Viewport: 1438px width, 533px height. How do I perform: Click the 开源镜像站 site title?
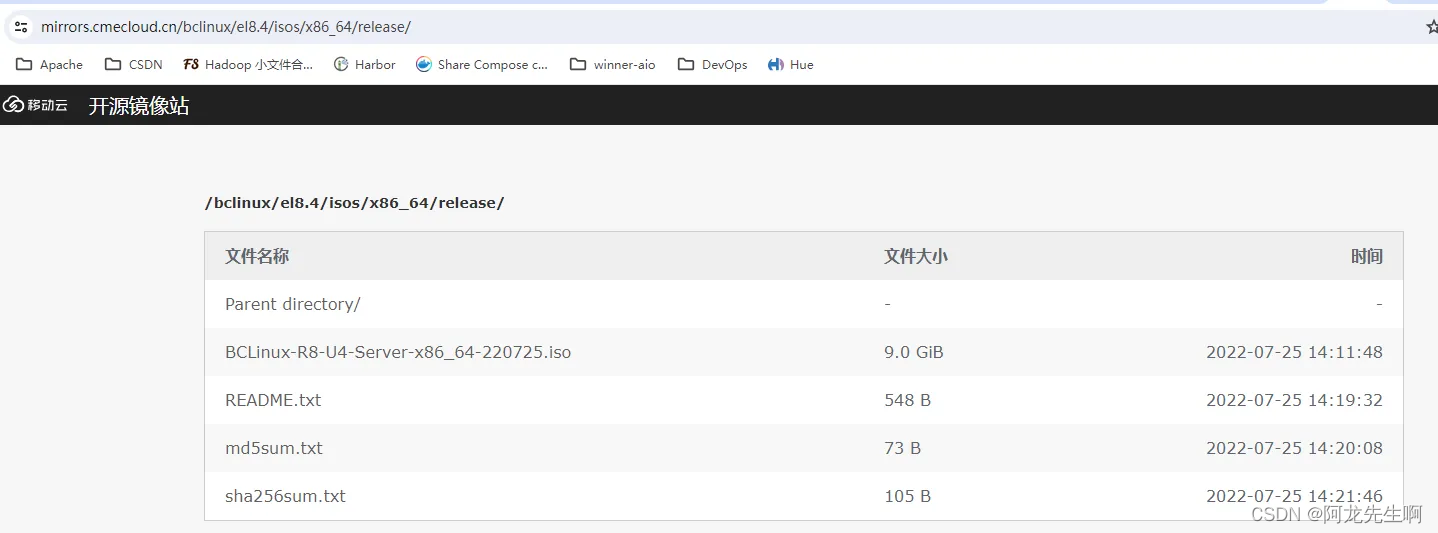139,105
